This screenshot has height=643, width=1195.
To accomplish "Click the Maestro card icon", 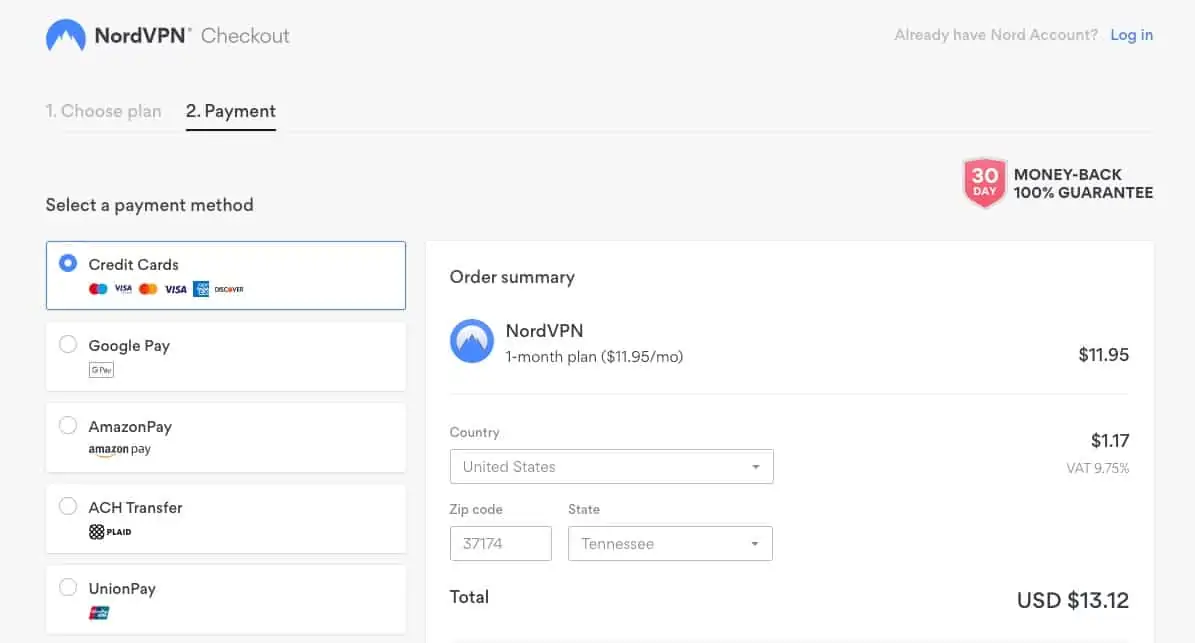I will coord(98,289).
